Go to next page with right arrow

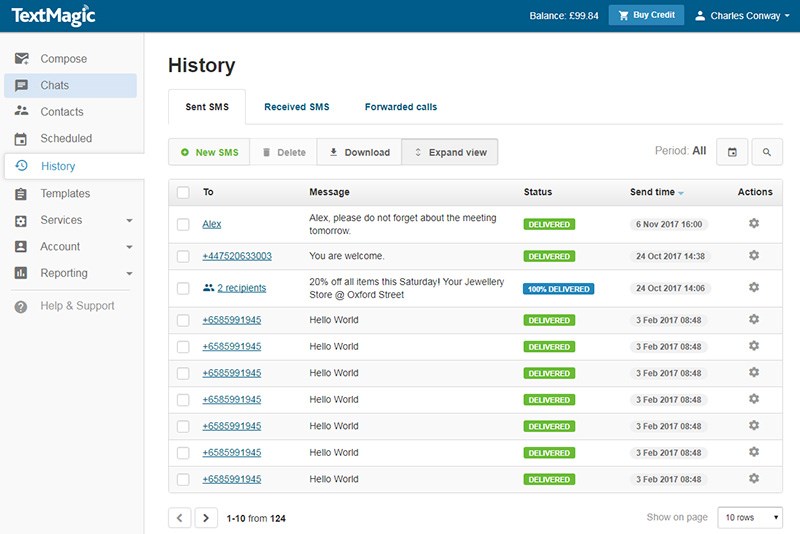pyautogui.click(x=206, y=518)
